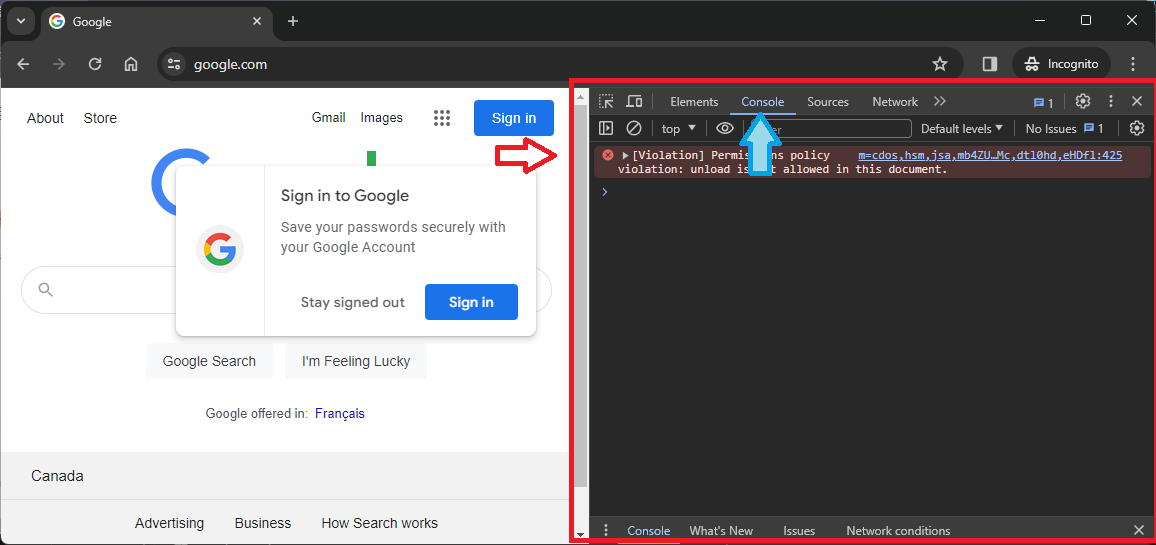Image resolution: width=1156 pixels, height=545 pixels.
Task: Show more DevTools tabs chevron
Action: (x=939, y=102)
